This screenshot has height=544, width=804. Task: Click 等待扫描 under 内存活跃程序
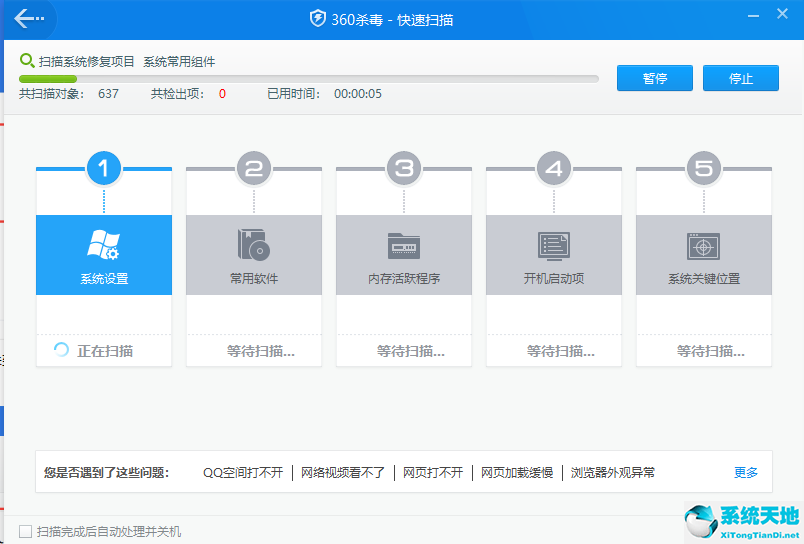[411, 351]
